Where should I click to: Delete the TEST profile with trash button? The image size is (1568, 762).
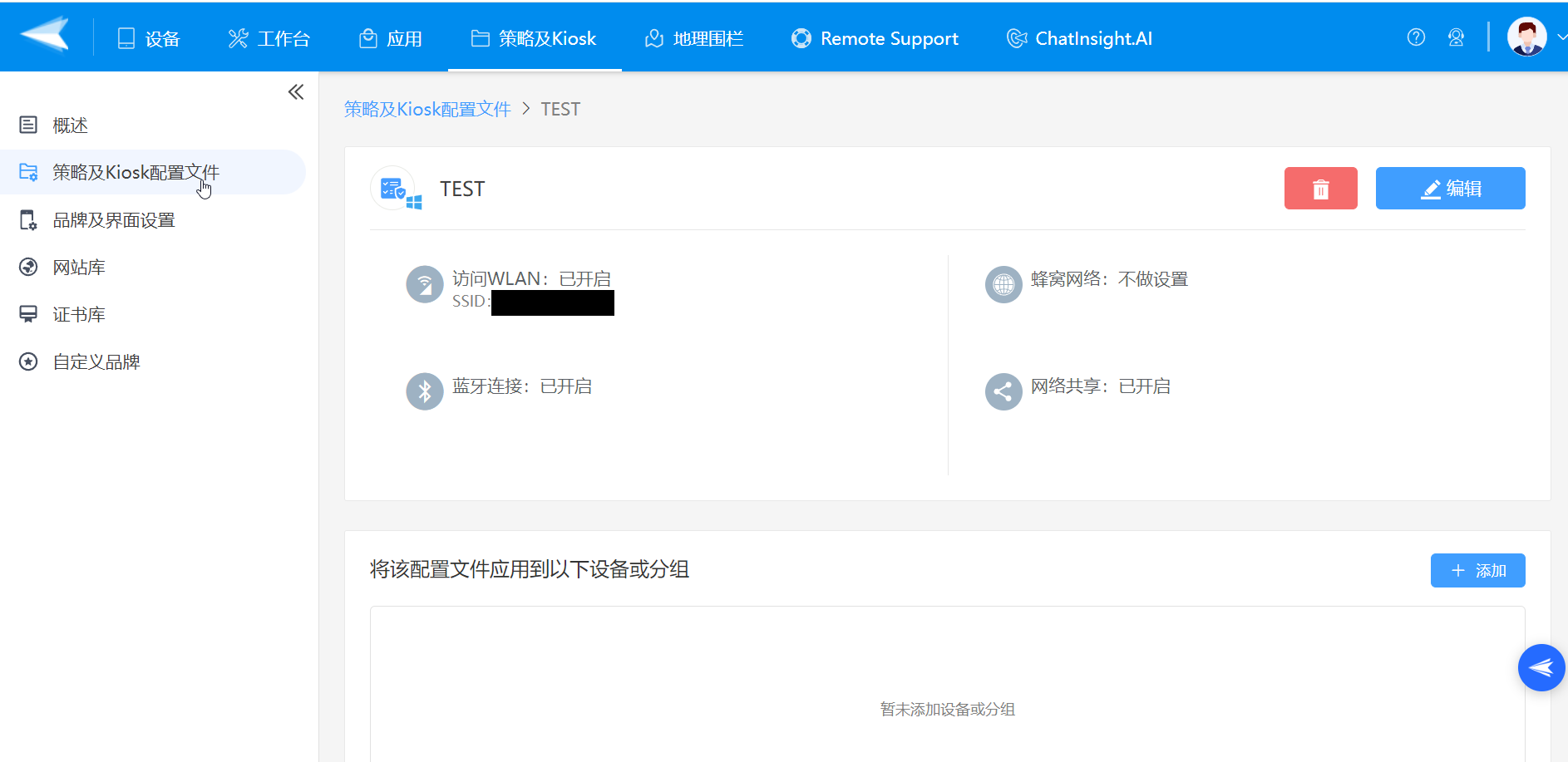[1320, 189]
